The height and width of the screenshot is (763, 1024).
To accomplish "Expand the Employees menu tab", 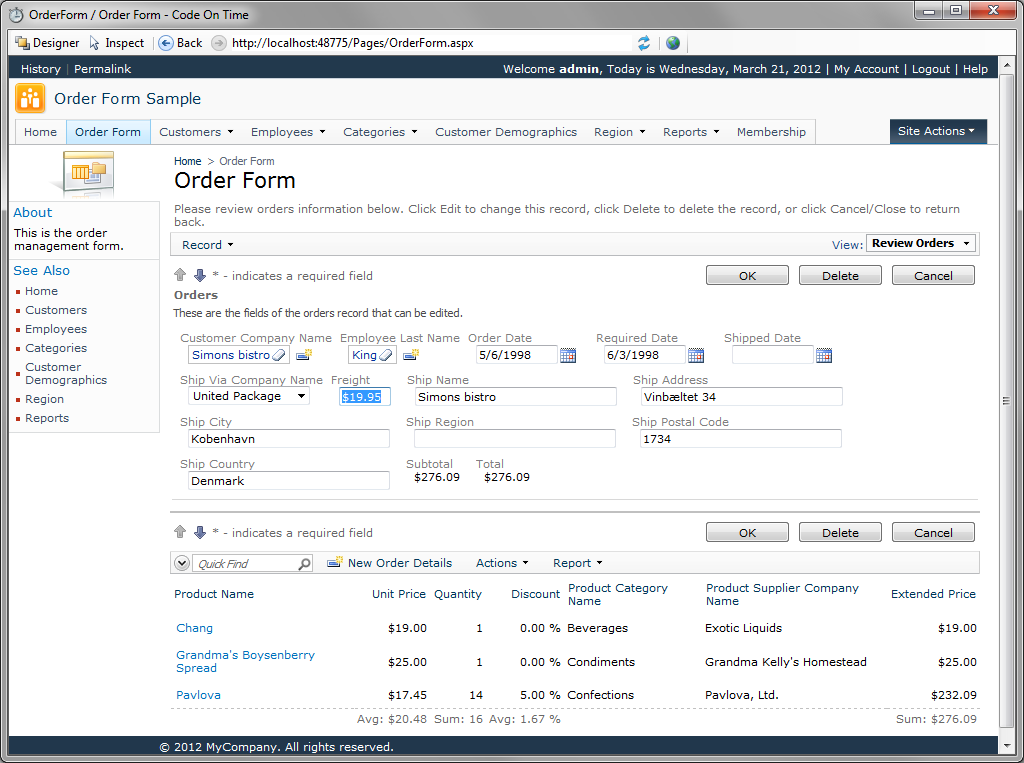I will pyautogui.click(x=288, y=132).
